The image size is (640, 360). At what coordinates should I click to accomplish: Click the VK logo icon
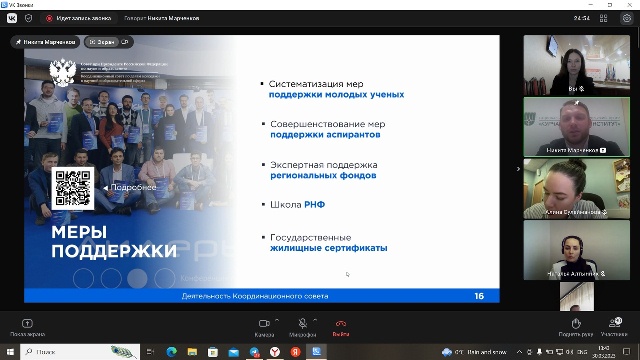point(12,18)
